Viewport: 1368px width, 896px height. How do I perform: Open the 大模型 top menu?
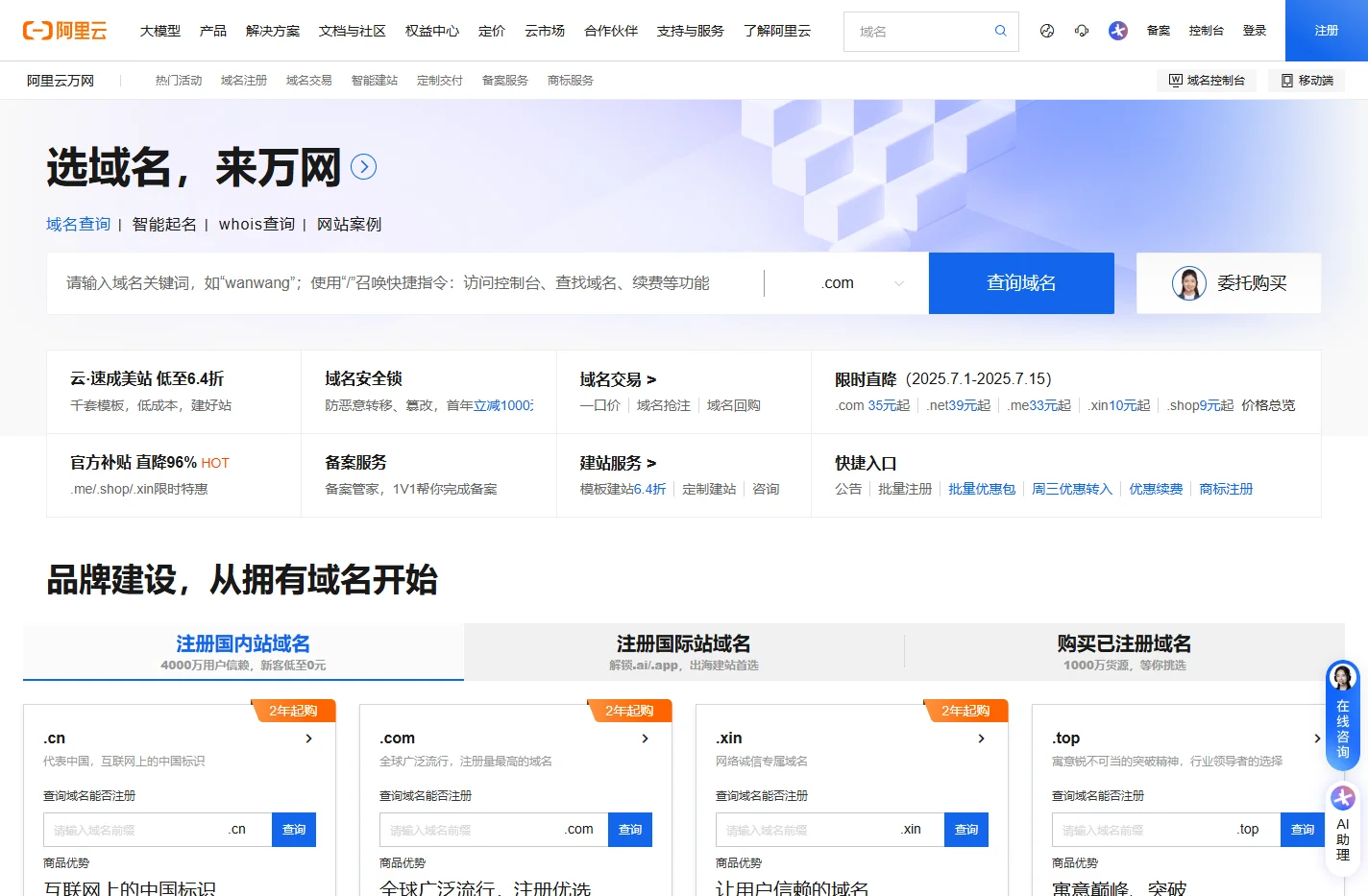point(160,31)
